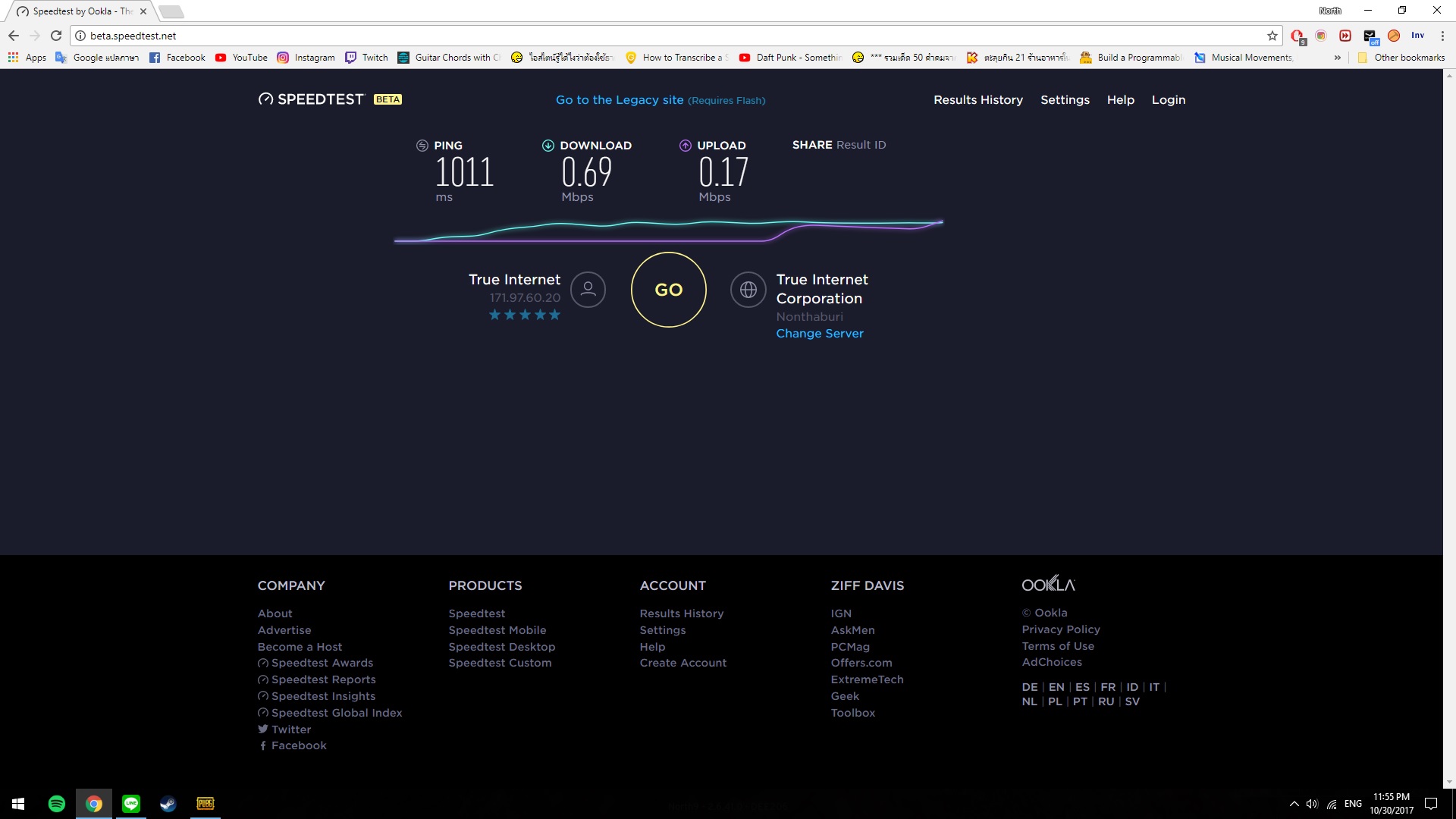
Task: Expand hidden bookmarks overflow chevron
Action: [1337, 58]
